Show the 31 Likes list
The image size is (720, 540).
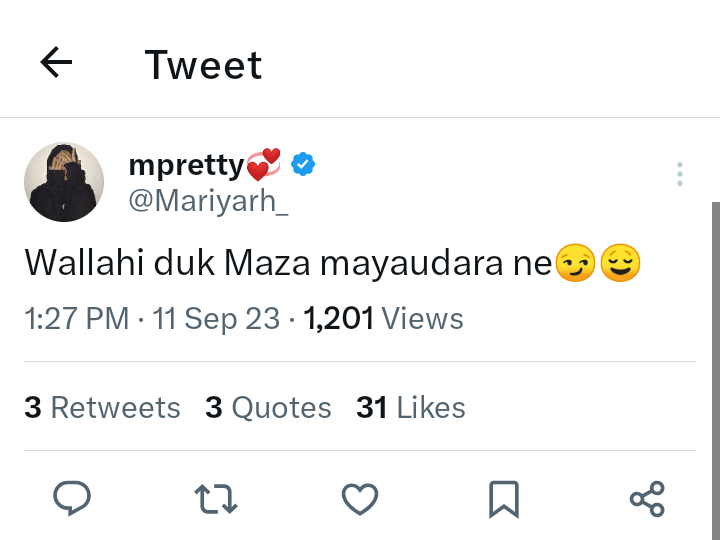coord(410,408)
